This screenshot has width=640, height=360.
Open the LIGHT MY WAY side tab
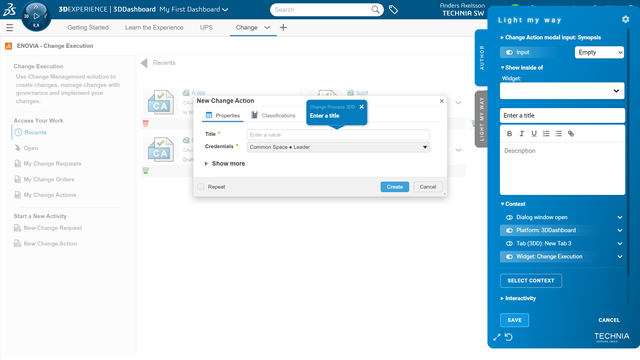[x=482, y=119]
